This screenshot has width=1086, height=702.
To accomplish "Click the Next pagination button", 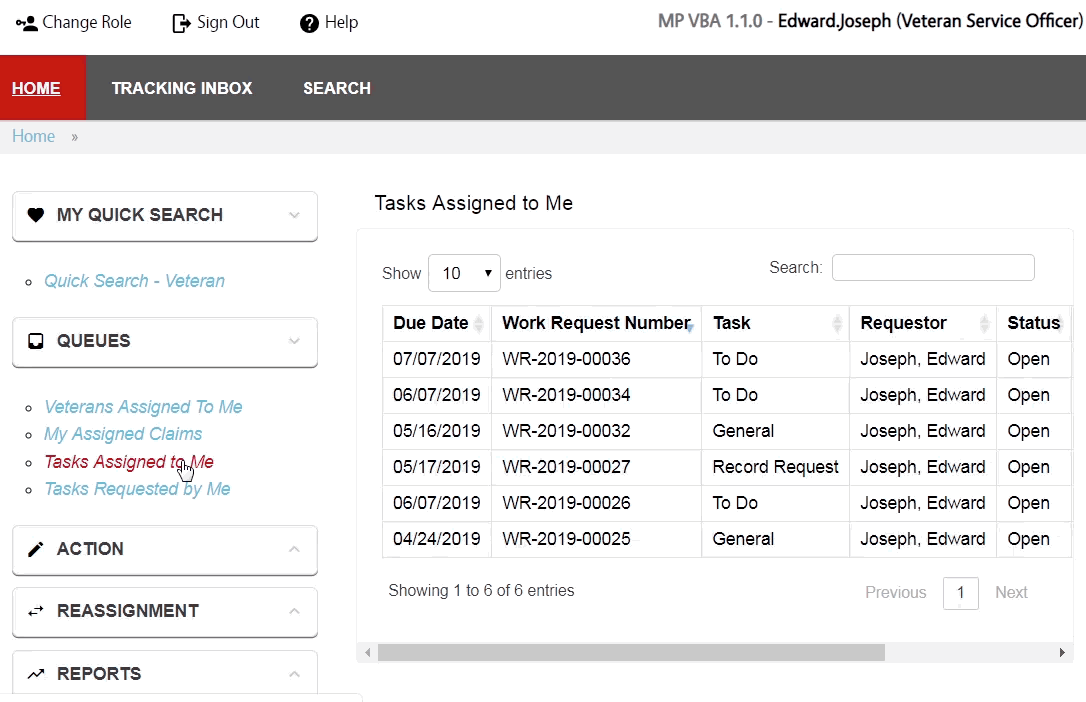I will pos(1011,592).
